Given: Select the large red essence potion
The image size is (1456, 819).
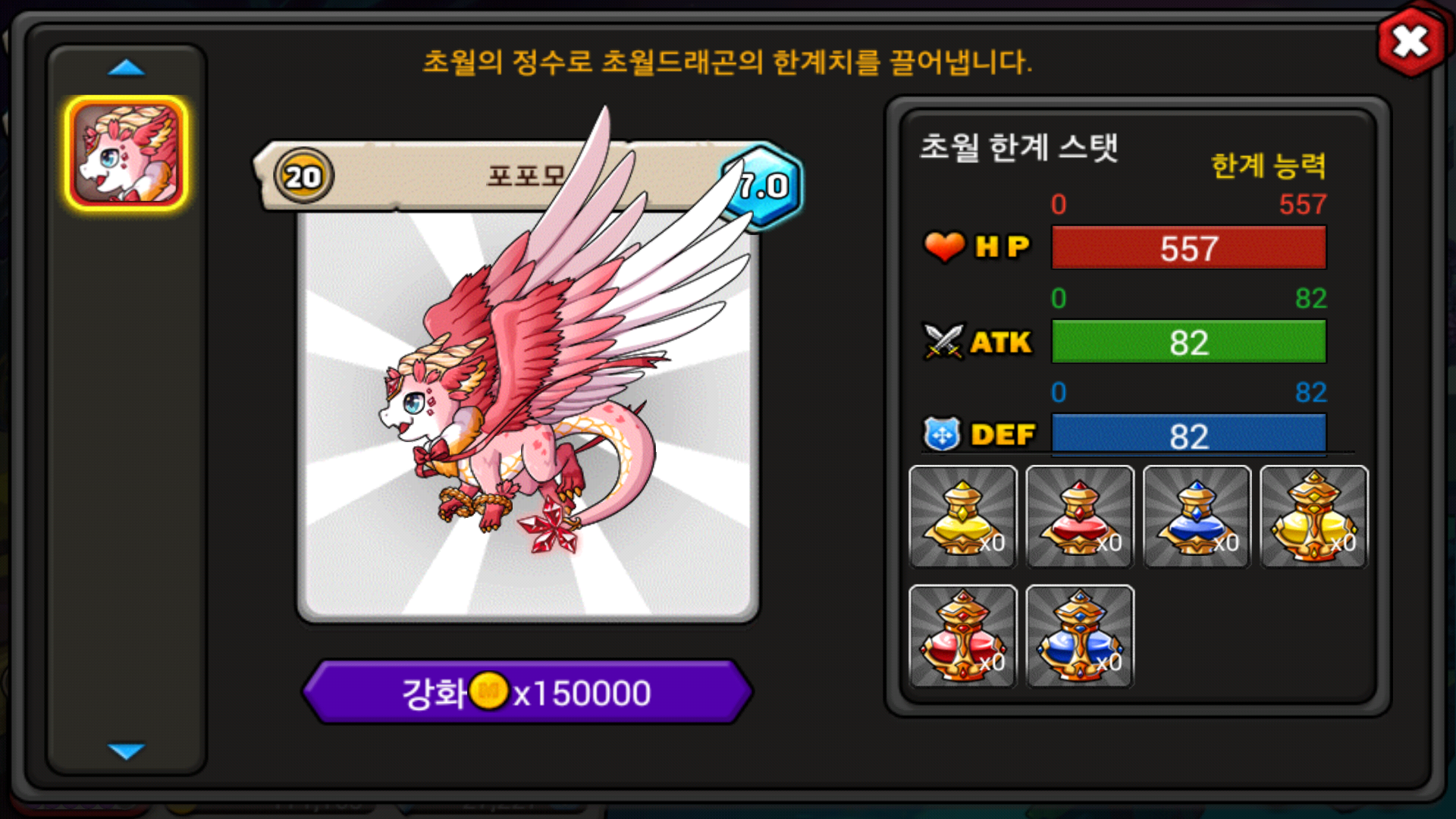Looking at the screenshot, I should [962, 636].
